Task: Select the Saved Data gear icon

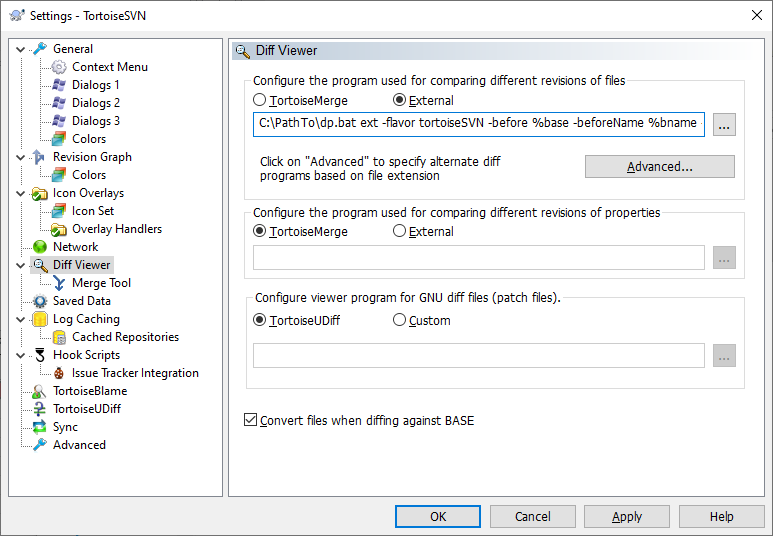Action: pos(40,301)
